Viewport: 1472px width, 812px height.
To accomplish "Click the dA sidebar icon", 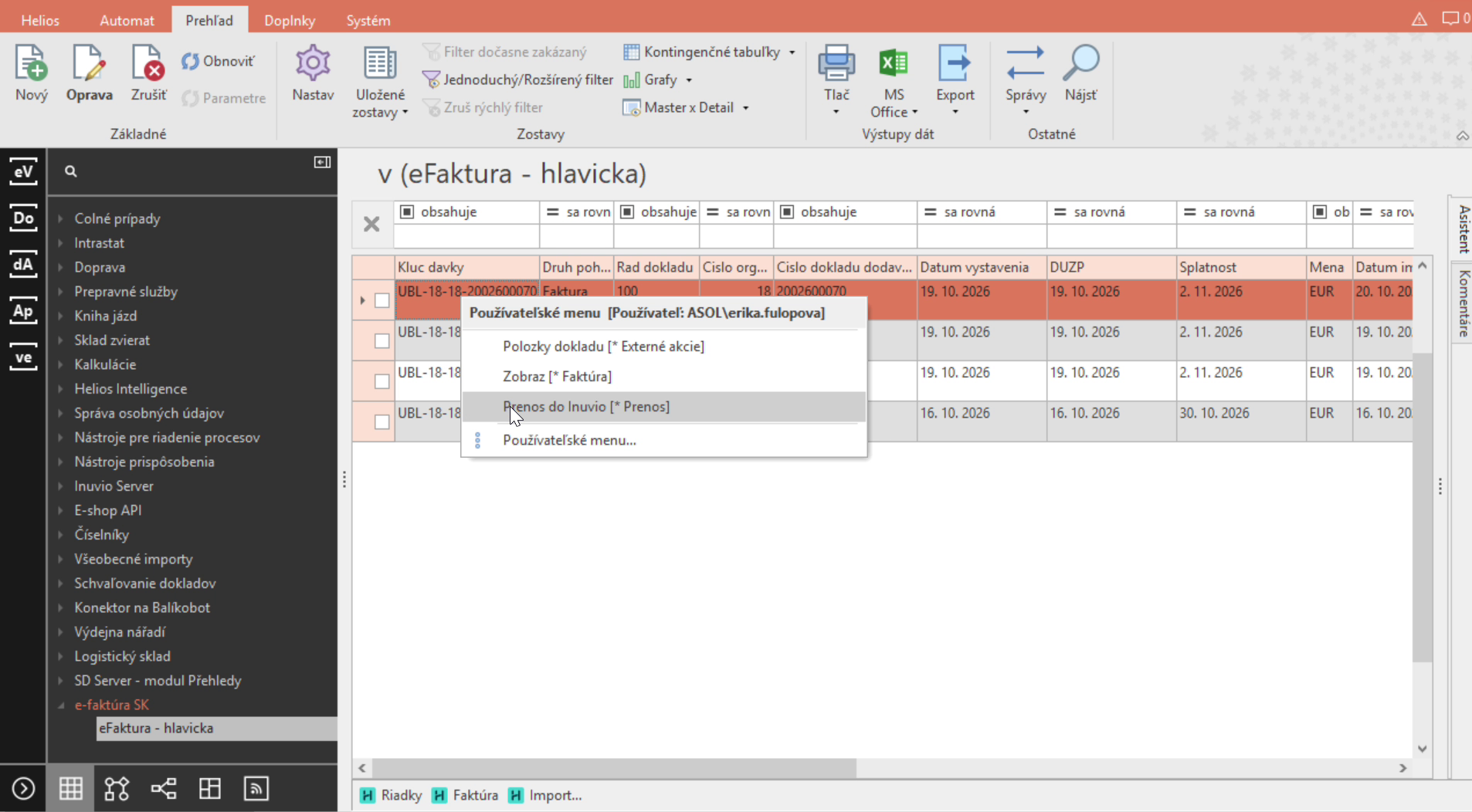I will pos(23,265).
